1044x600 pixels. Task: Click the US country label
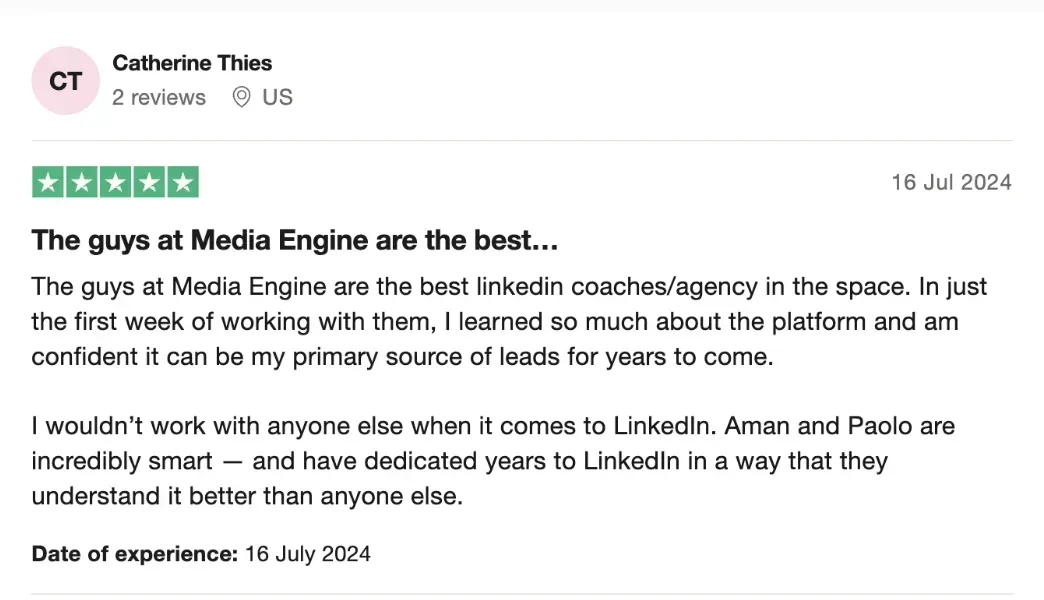tap(277, 97)
